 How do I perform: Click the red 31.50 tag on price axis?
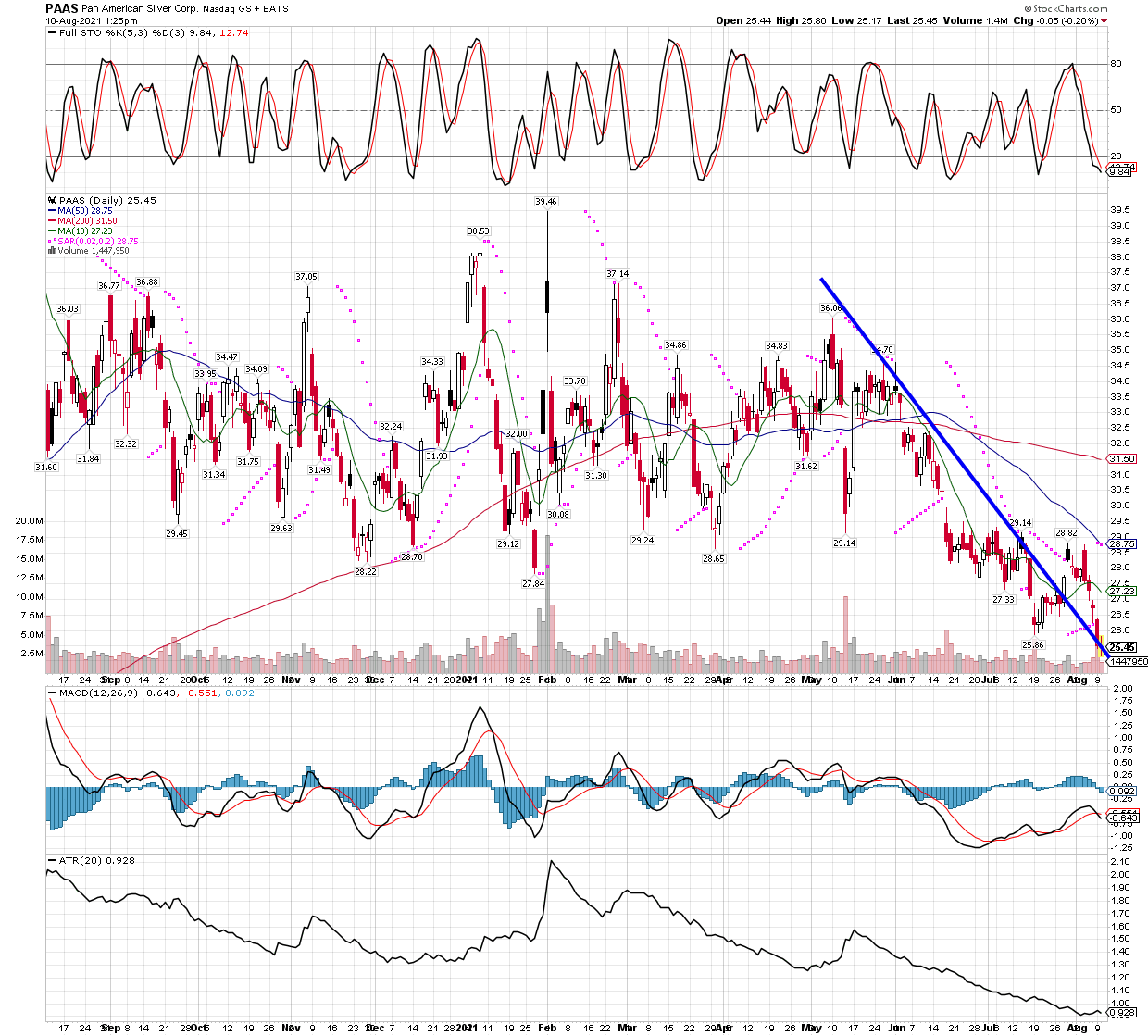[x=1122, y=459]
